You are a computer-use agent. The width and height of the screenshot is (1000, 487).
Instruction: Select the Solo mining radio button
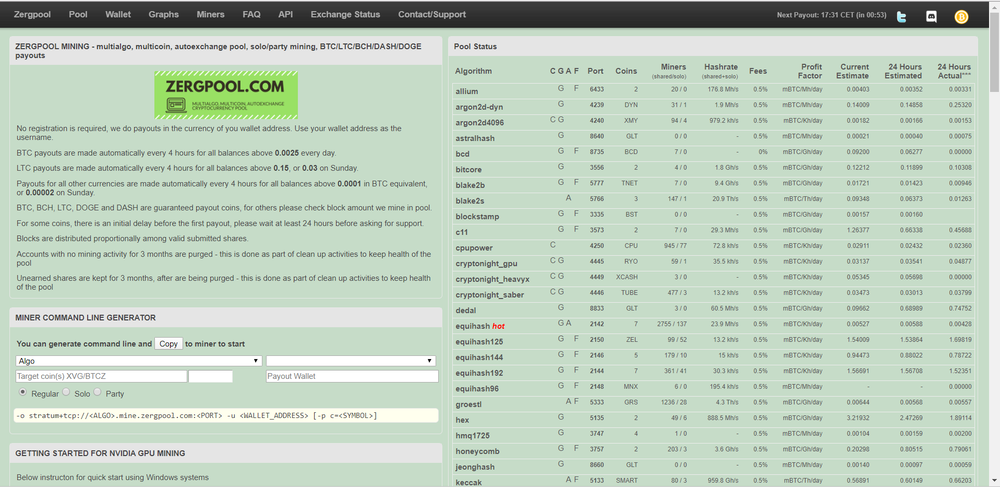click(x=68, y=392)
